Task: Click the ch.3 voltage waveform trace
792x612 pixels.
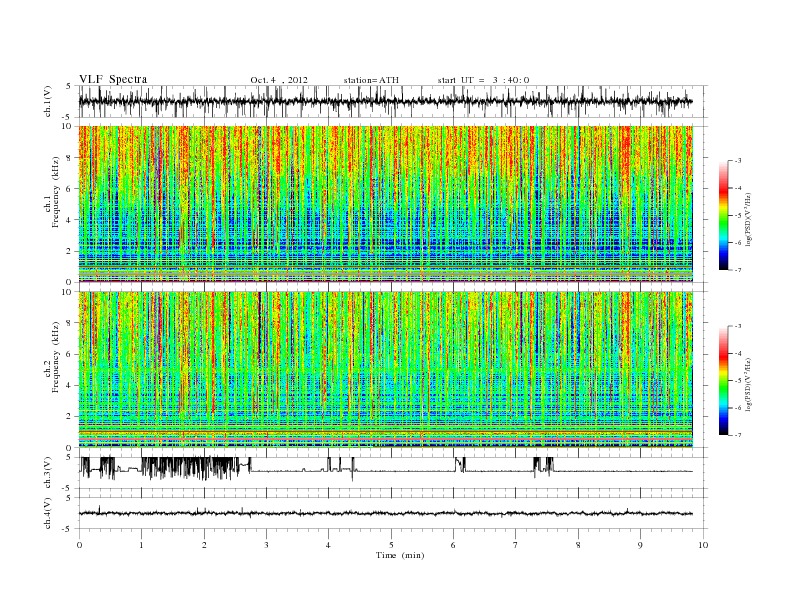Action: [385, 469]
